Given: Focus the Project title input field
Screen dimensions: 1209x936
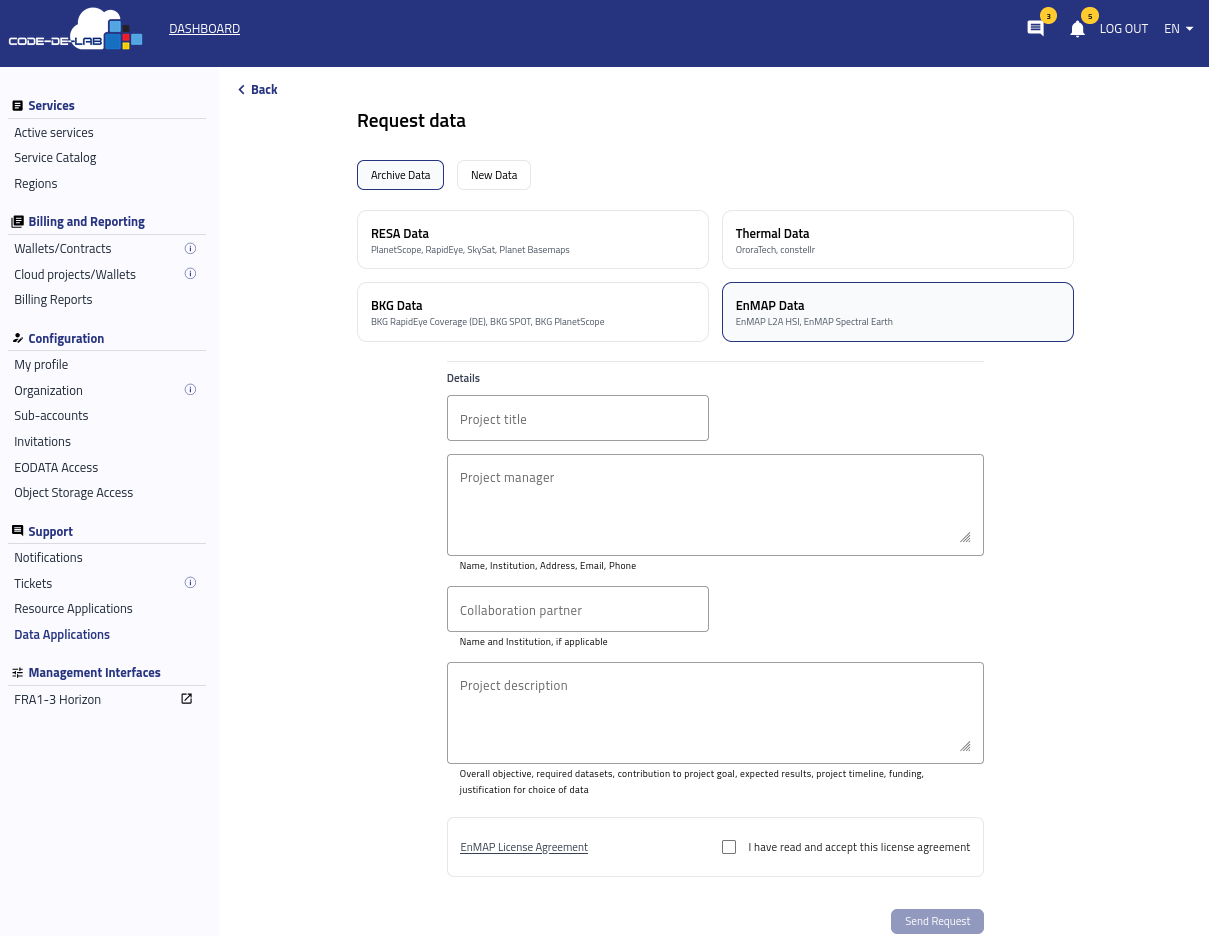Looking at the screenshot, I should click(578, 418).
